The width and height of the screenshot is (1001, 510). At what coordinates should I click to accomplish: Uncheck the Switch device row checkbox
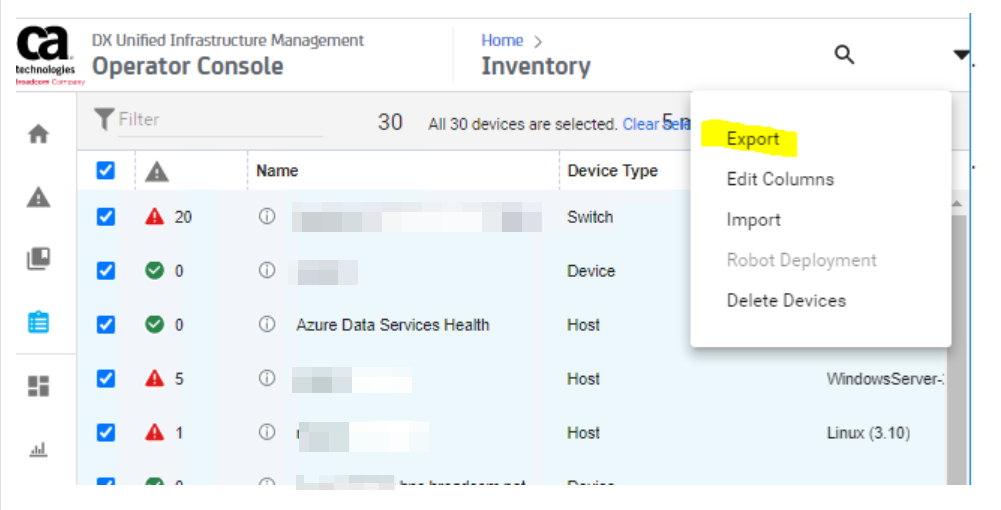tap(106, 217)
